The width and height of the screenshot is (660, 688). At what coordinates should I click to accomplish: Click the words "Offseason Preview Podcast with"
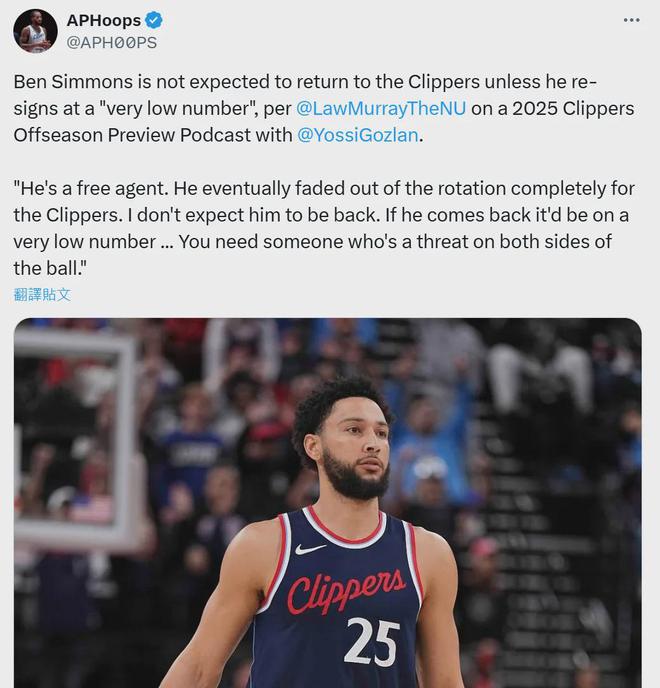pyautogui.click(x=153, y=135)
